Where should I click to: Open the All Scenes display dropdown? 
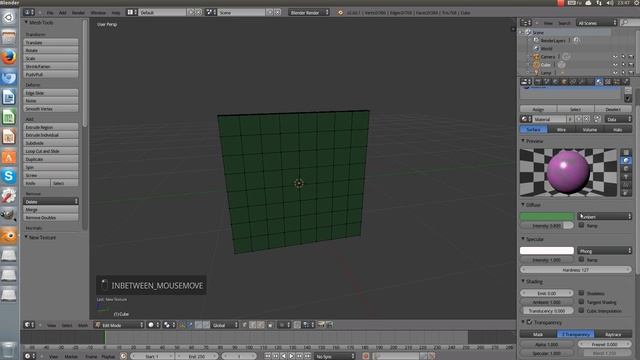click(596, 23)
